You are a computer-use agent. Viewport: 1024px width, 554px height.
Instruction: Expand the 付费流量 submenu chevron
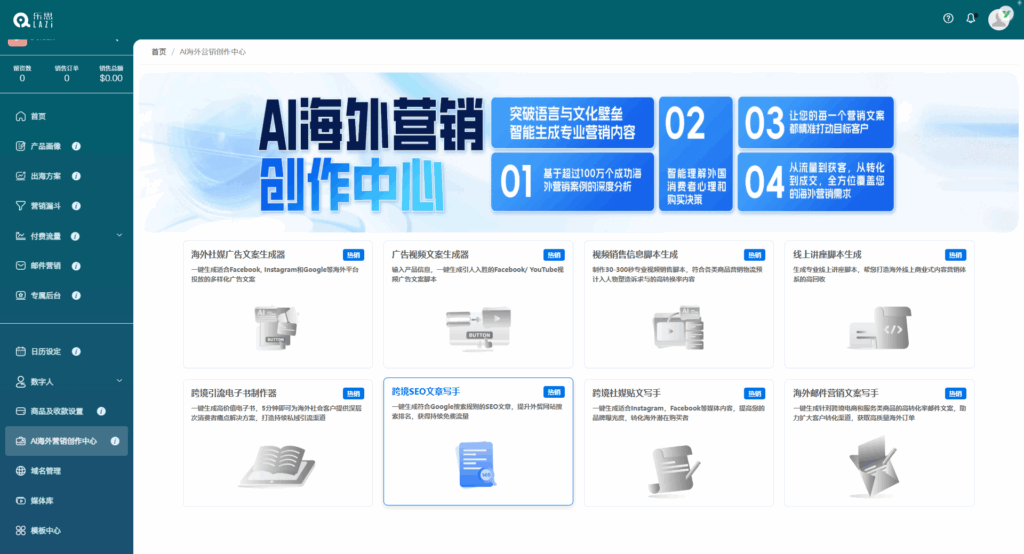[119, 235]
